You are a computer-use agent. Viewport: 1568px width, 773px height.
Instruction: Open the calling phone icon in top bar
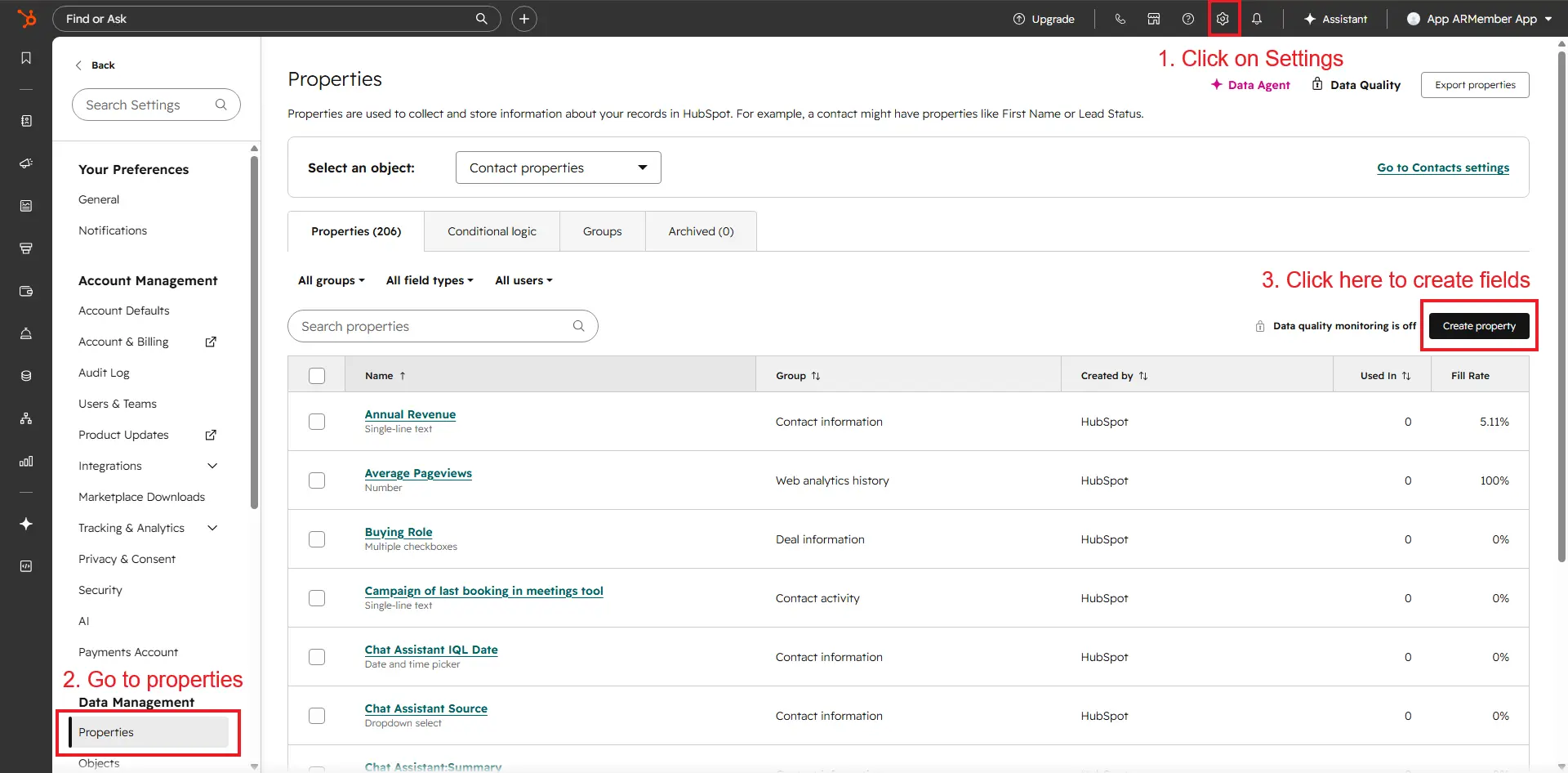1120,19
